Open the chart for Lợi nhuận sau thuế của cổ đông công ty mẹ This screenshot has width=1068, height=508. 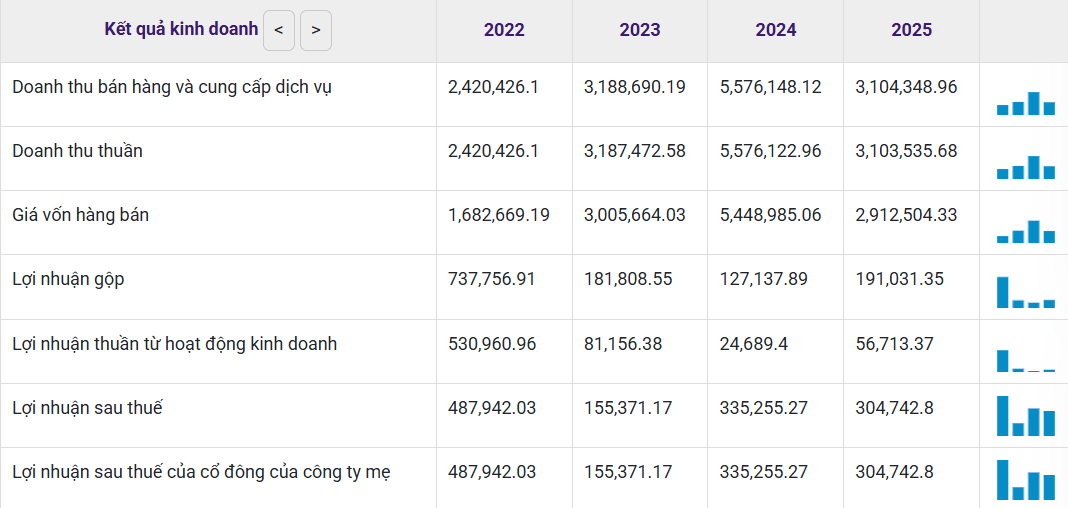(1026, 479)
